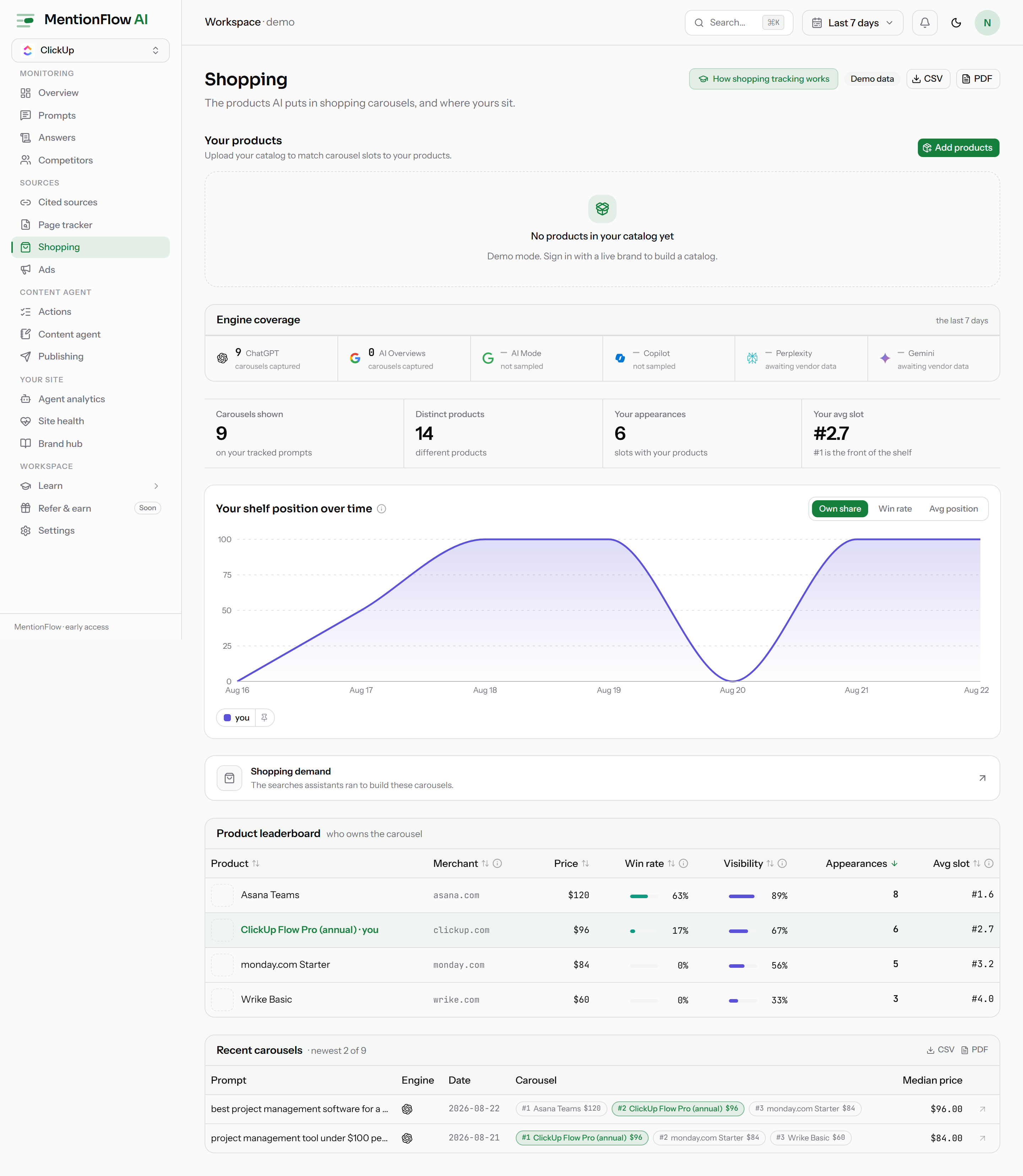1023x1176 pixels.
Task: Open the Last 7 days date range dropdown
Action: pos(852,23)
